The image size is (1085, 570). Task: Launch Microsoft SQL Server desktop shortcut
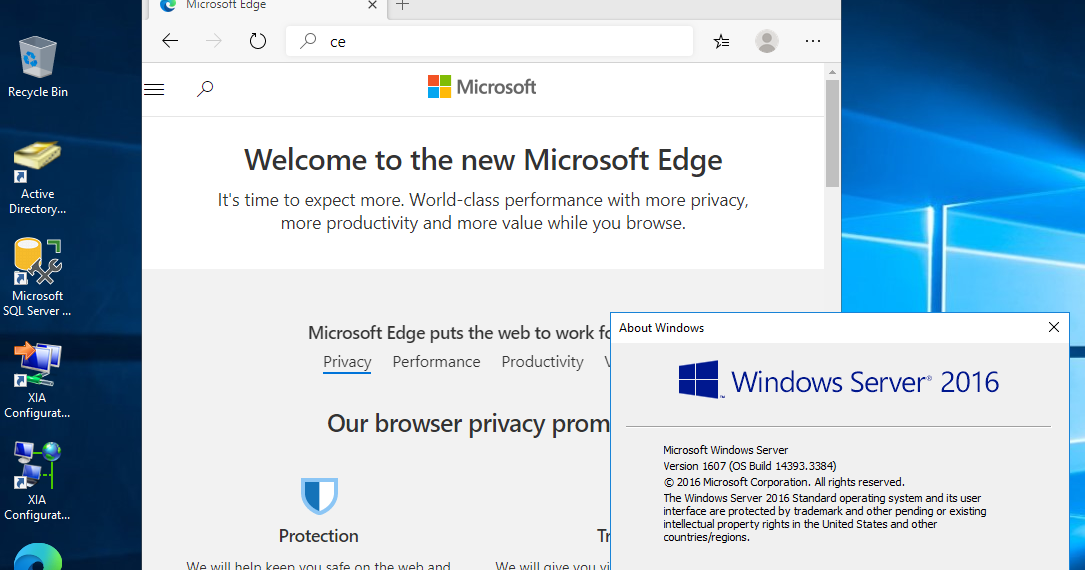point(37,278)
